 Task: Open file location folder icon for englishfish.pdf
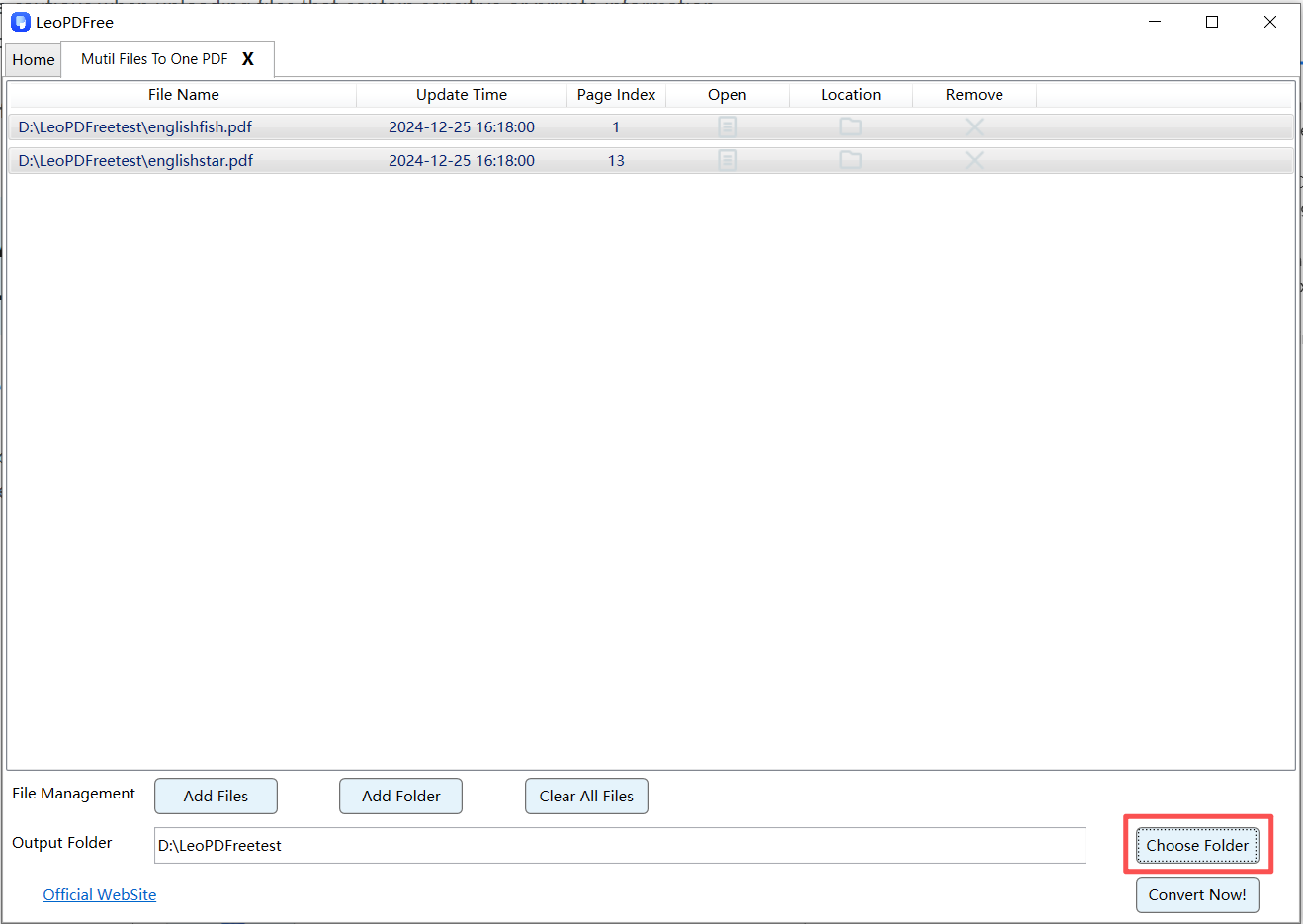[850, 126]
